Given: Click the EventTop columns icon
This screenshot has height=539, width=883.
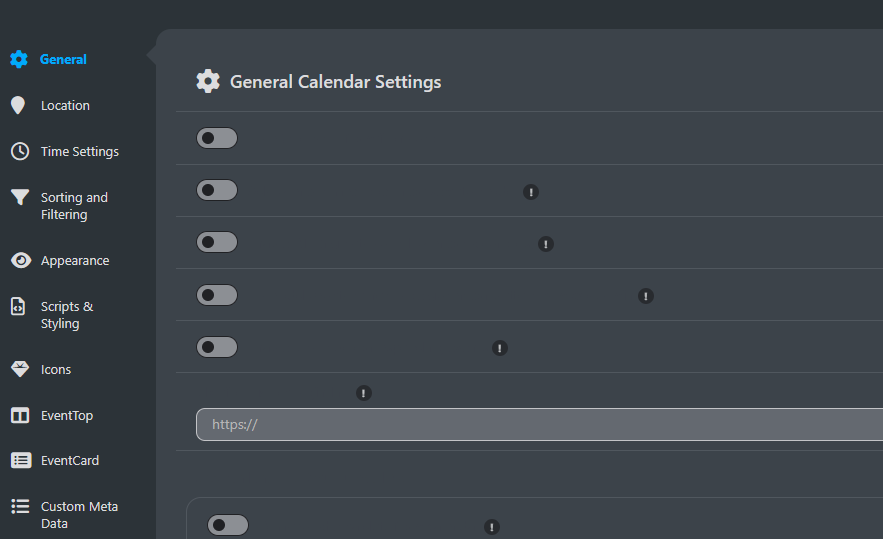Looking at the screenshot, I should point(20,415).
